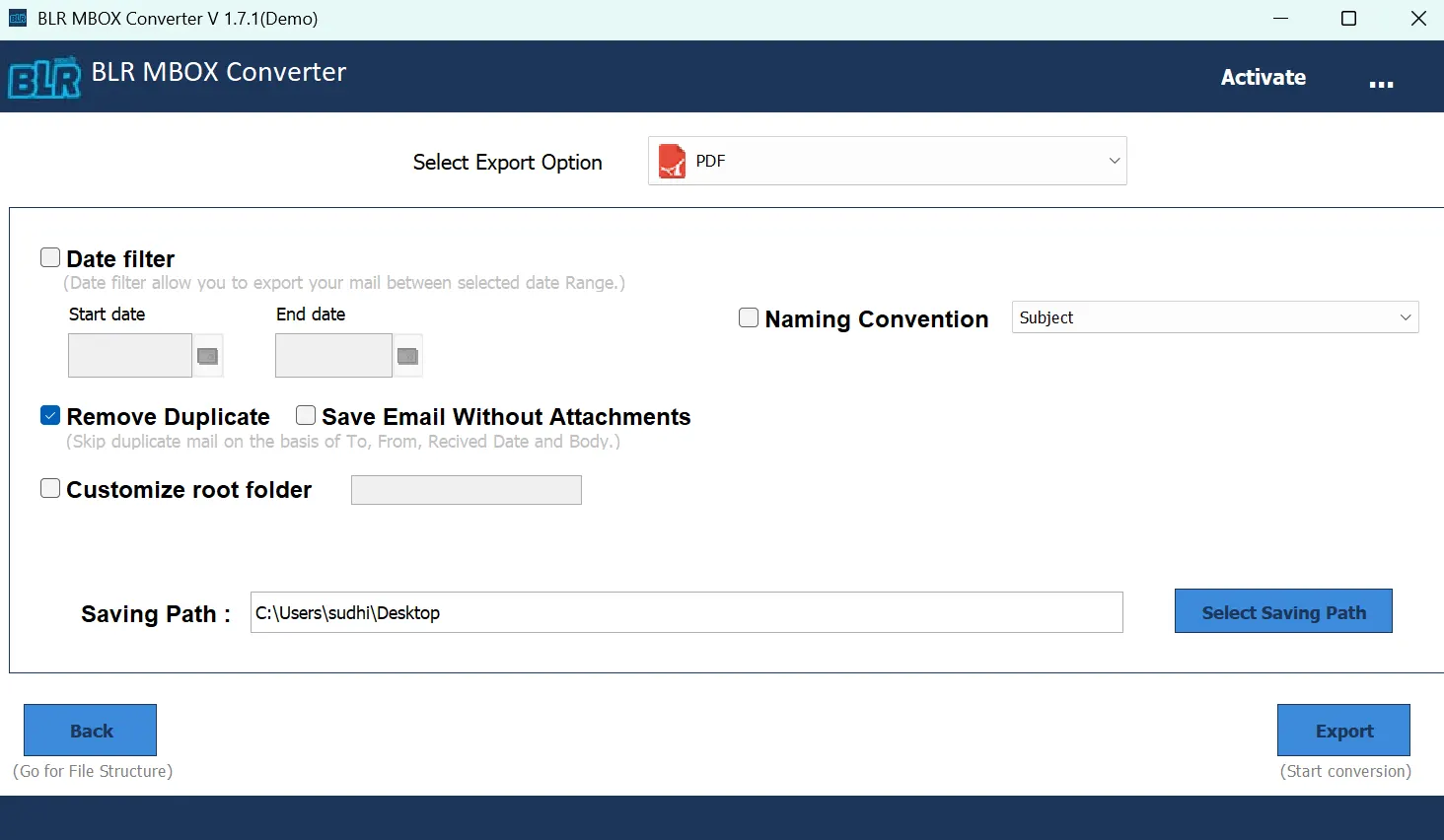Enable the Date filter checkbox
This screenshot has height=840, width=1444.
coord(50,258)
